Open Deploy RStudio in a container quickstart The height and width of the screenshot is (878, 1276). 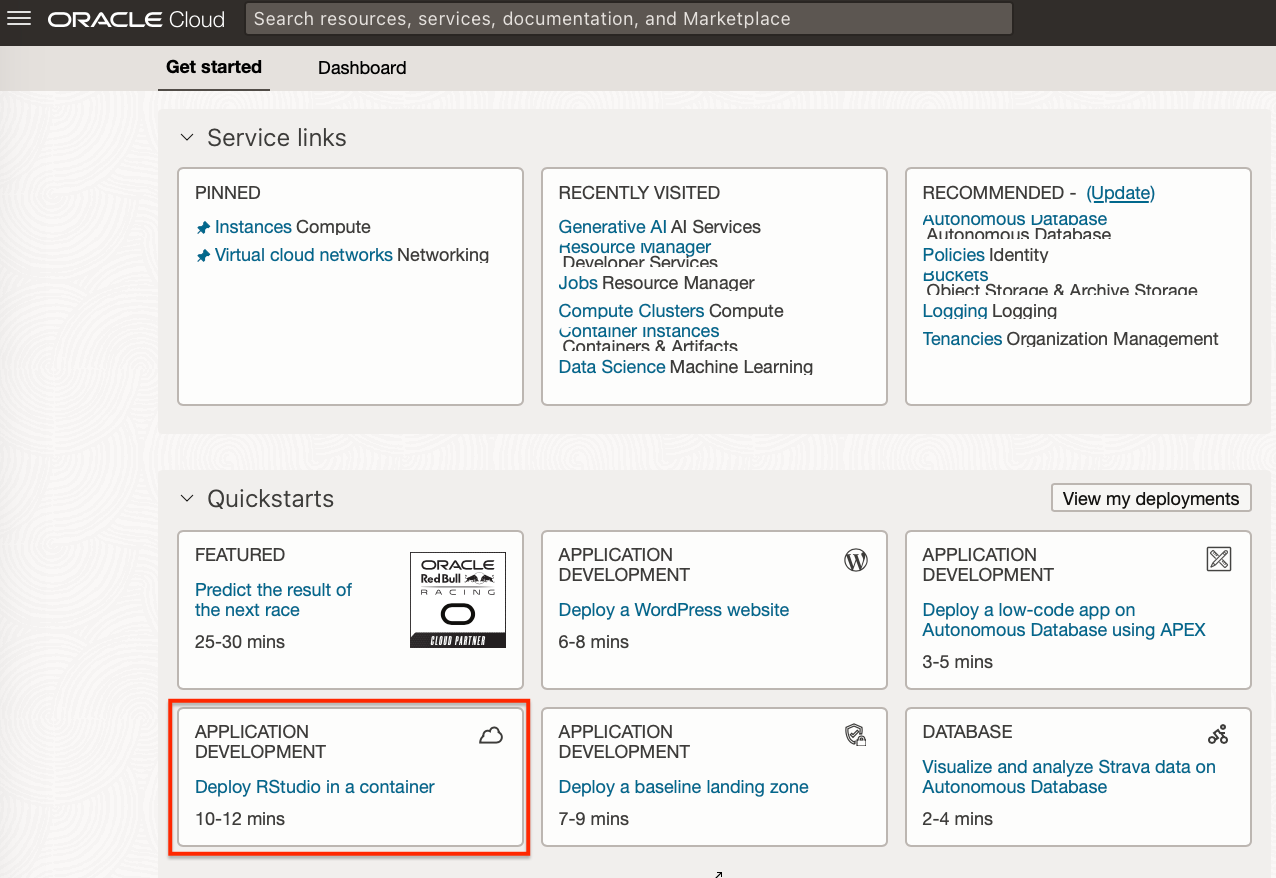point(315,787)
